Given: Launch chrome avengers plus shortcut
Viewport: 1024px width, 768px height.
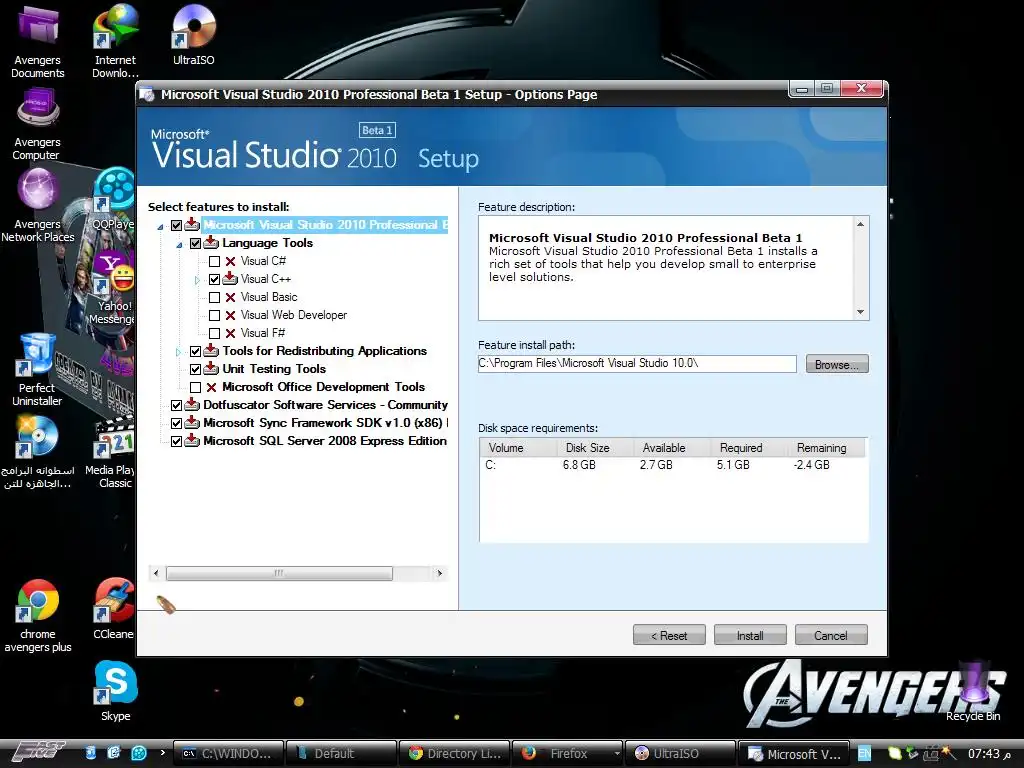Looking at the screenshot, I should [38, 616].
